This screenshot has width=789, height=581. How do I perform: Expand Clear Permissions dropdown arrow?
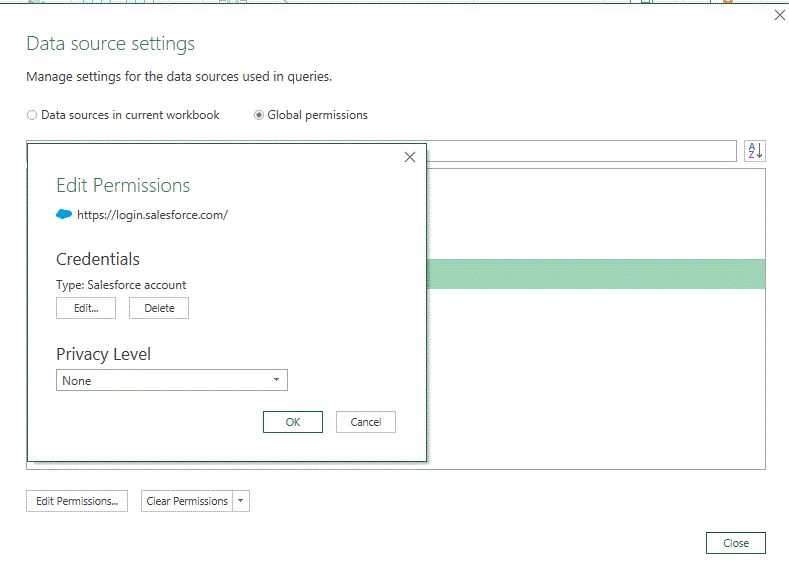tap(241, 501)
